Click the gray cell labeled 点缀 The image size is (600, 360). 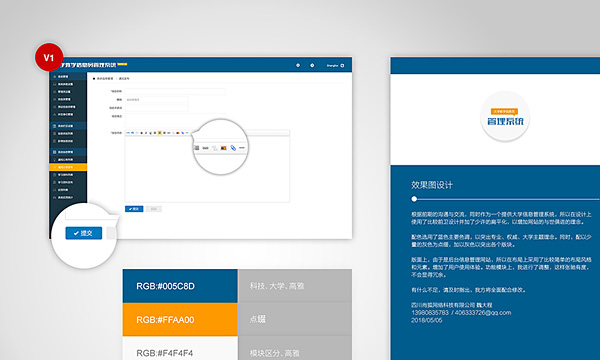[295, 319]
